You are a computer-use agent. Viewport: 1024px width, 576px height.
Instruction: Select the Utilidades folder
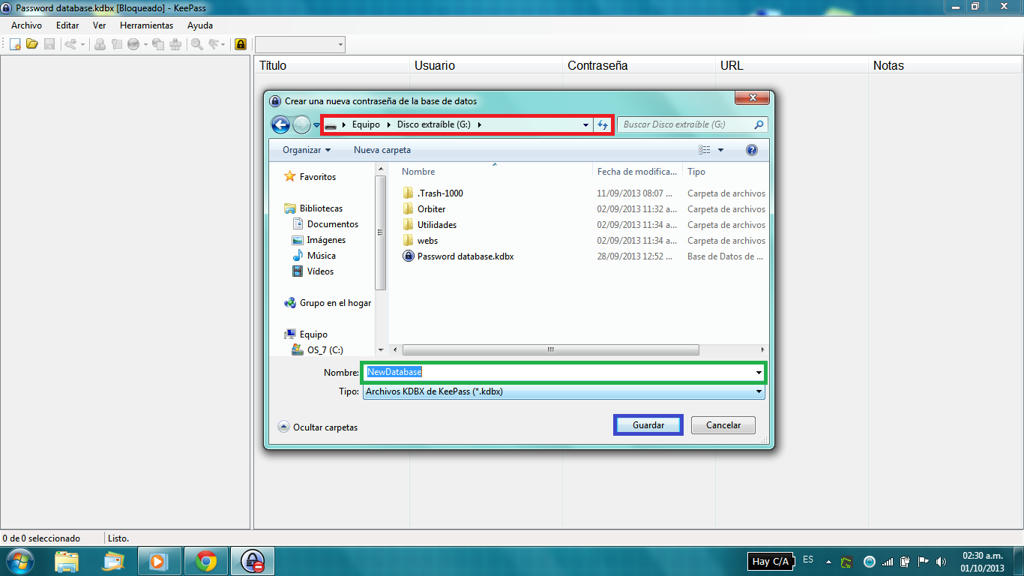pos(436,225)
